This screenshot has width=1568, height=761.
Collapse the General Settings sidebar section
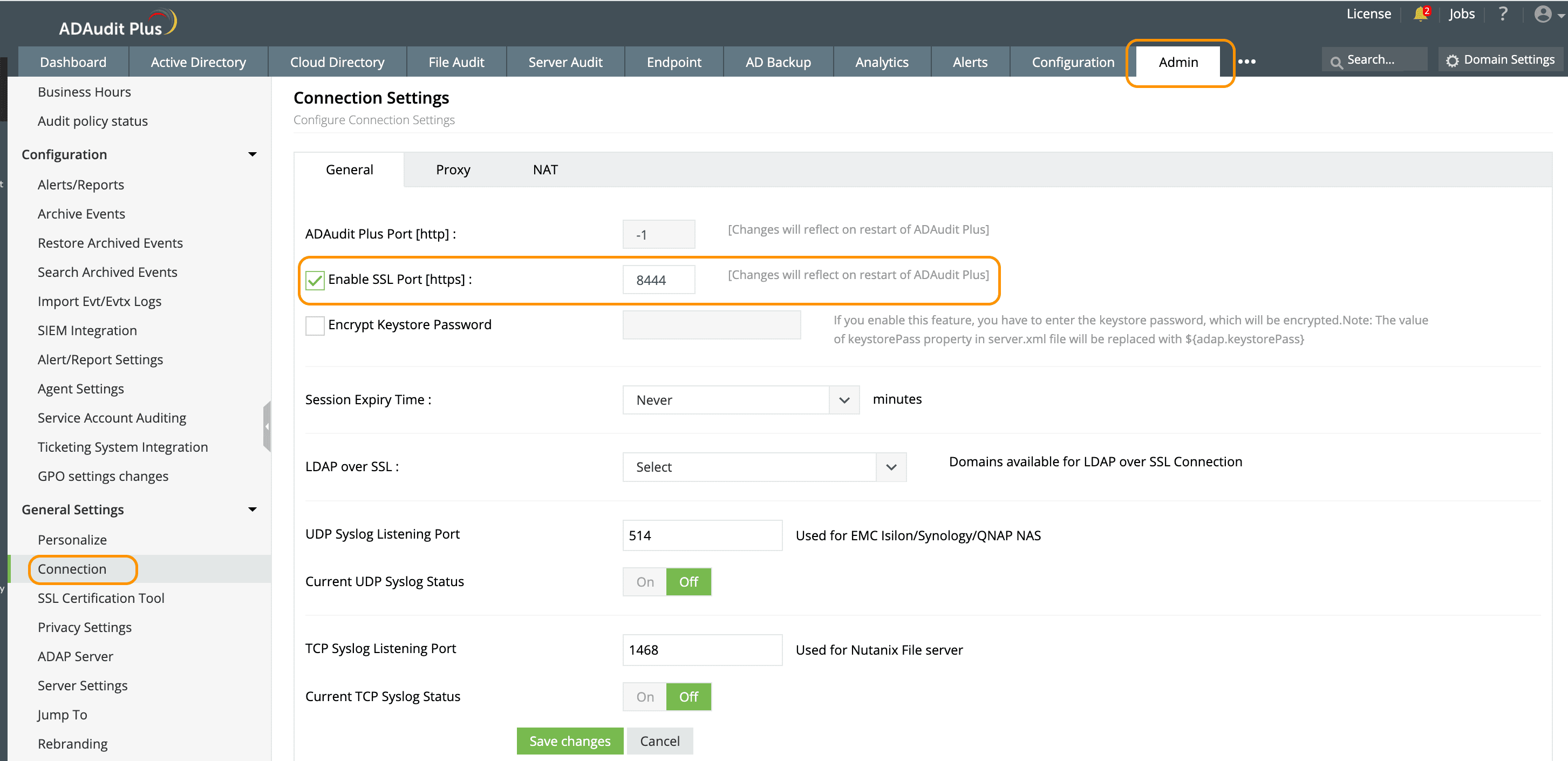pyautogui.click(x=252, y=509)
